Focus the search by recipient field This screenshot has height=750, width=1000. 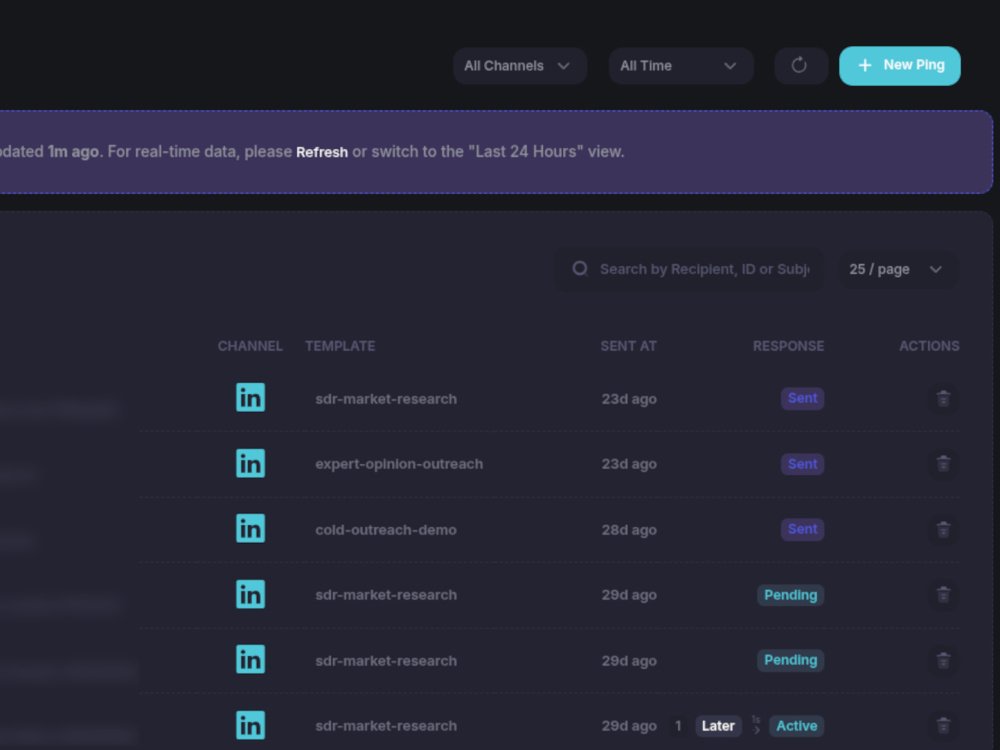pos(689,269)
